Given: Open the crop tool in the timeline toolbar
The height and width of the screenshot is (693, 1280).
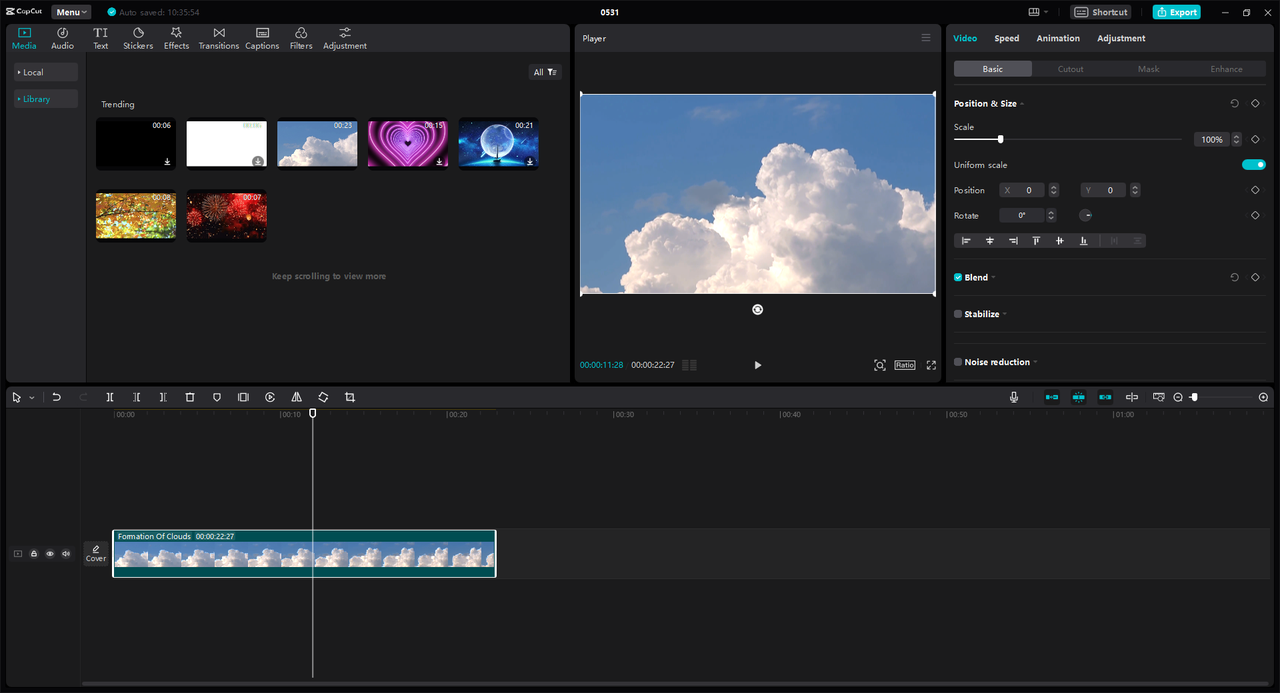Looking at the screenshot, I should [350, 397].
